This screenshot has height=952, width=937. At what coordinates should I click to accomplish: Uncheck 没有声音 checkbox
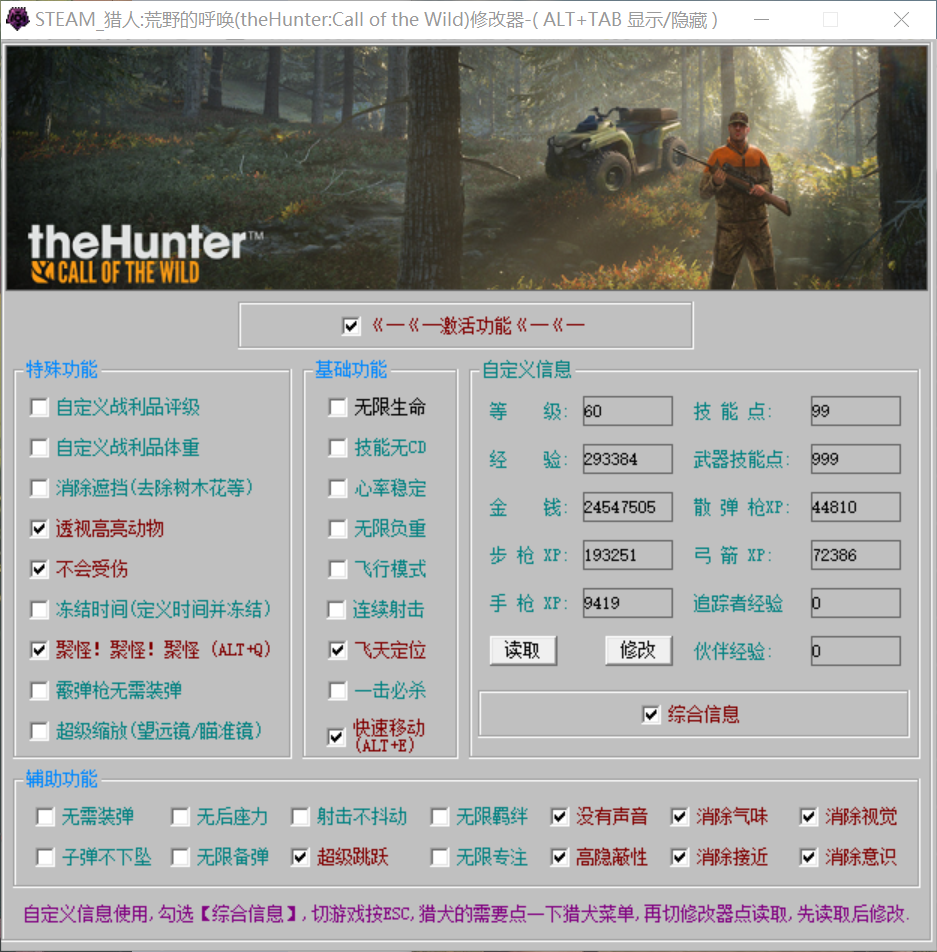(559, 817)
